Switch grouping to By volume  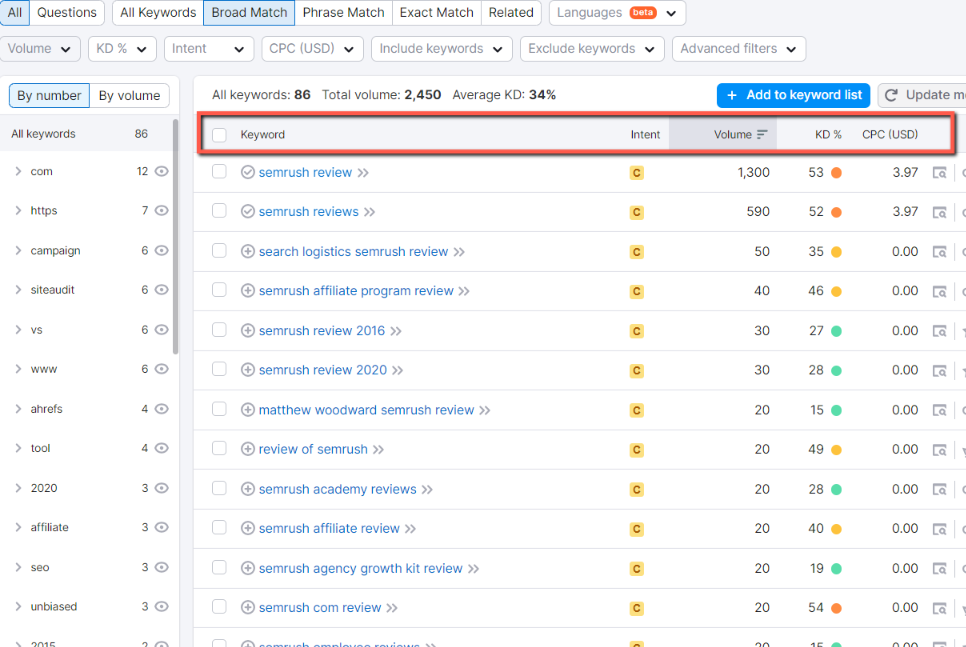[x=129, y=96]
